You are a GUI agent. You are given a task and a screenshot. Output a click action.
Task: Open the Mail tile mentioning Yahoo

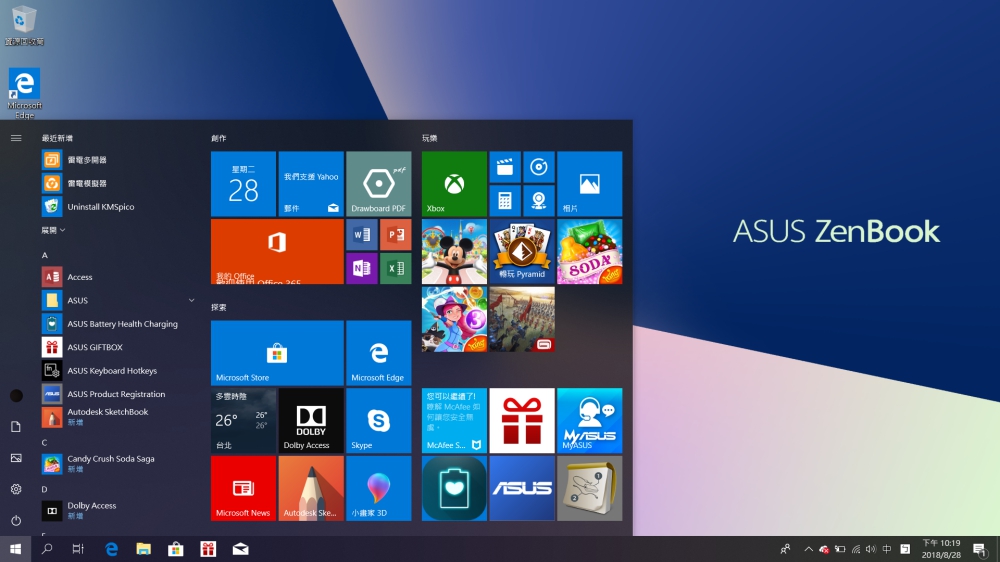[x=311, y=184]
